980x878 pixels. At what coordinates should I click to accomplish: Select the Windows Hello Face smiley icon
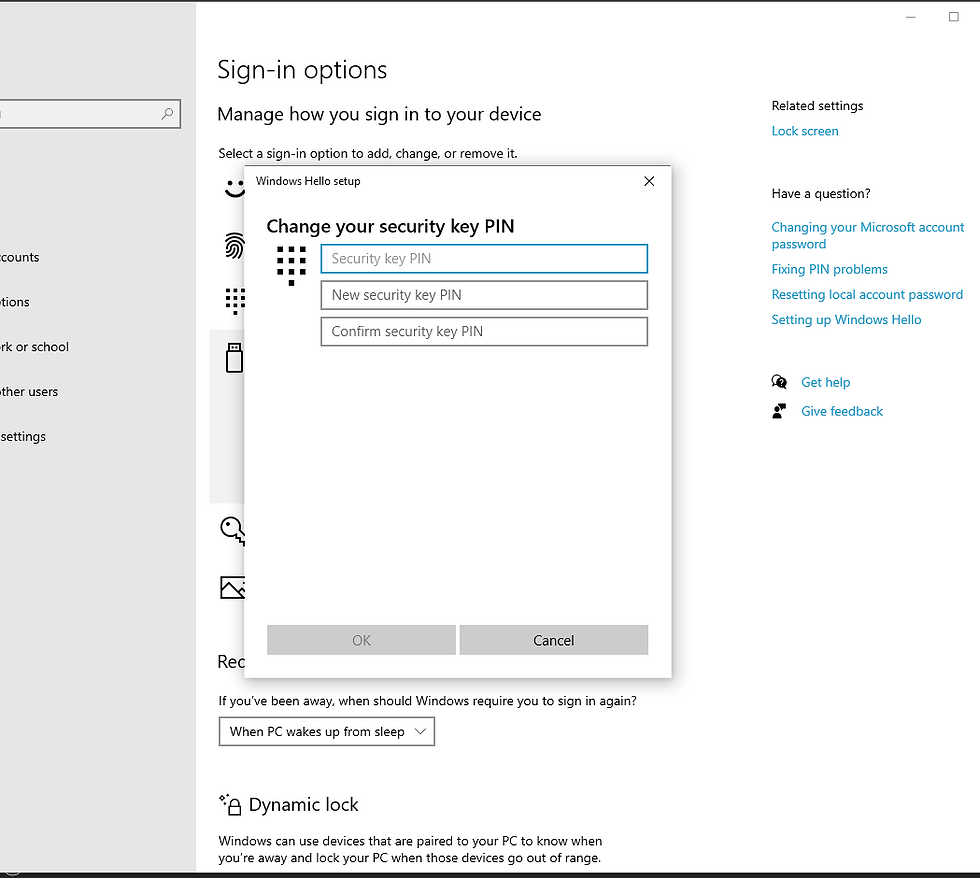pos(234,188)
